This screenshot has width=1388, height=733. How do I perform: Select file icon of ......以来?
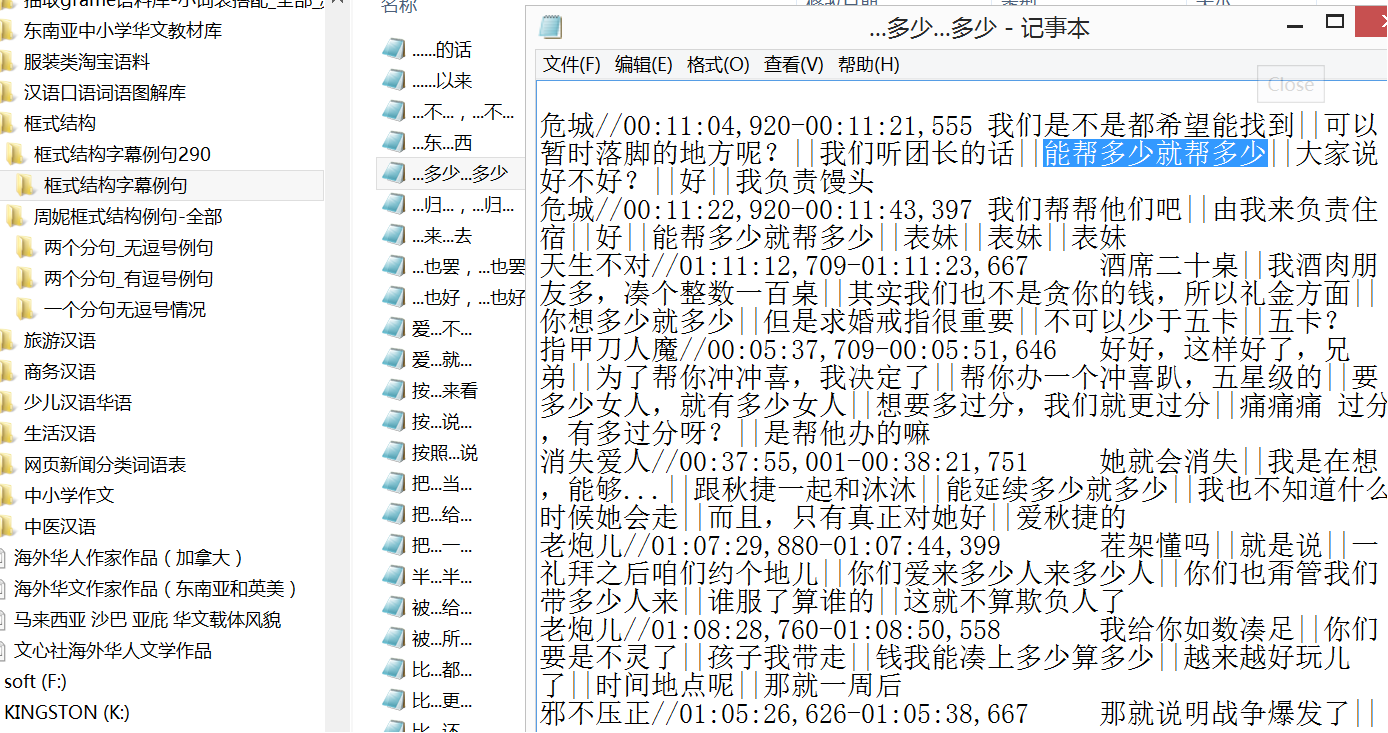point(394,80)
